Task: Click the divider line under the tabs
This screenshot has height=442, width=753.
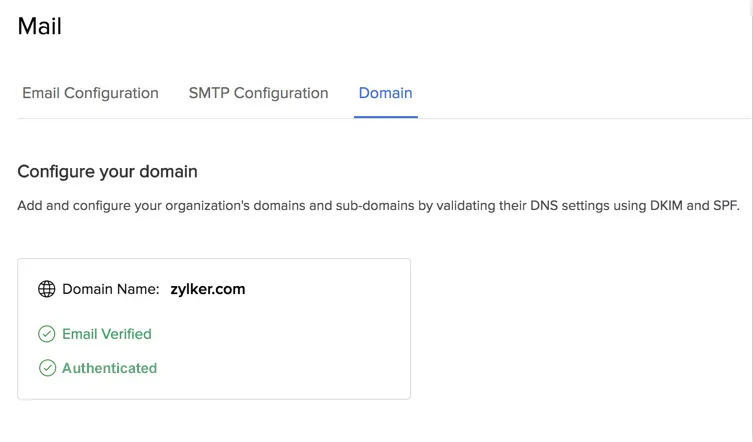Action: [383, 118]
